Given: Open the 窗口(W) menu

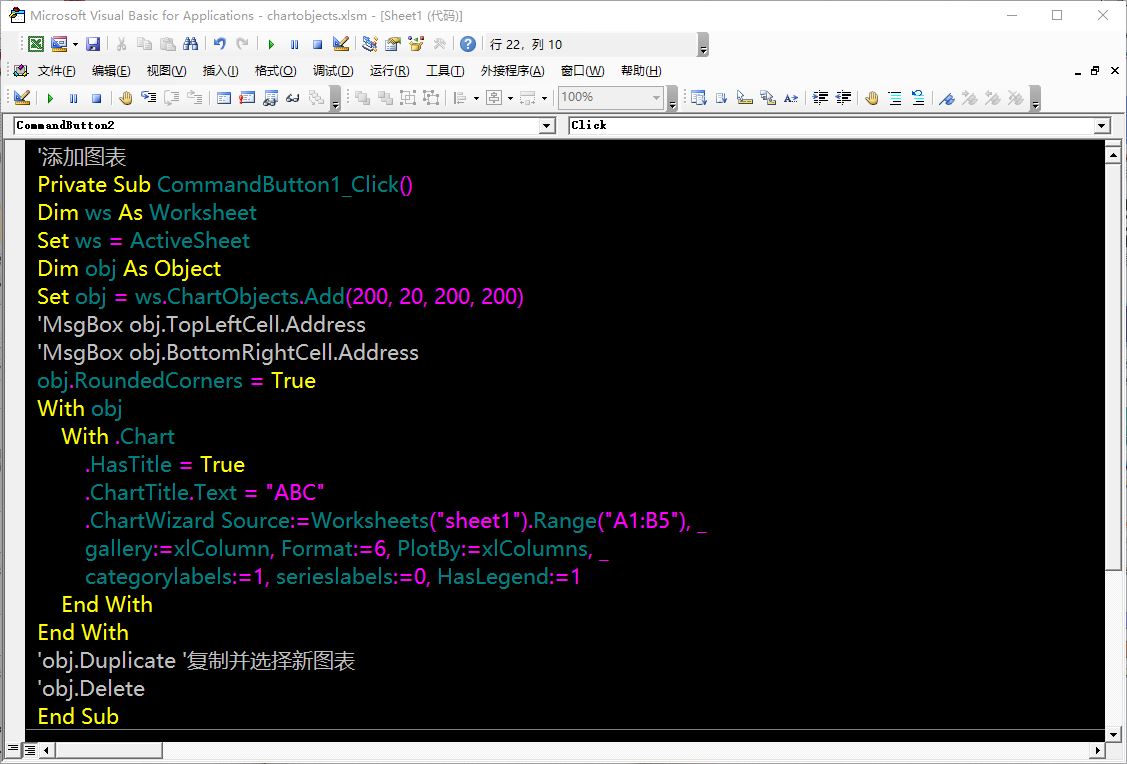Looking at the screenshot, I should [582, 70].
